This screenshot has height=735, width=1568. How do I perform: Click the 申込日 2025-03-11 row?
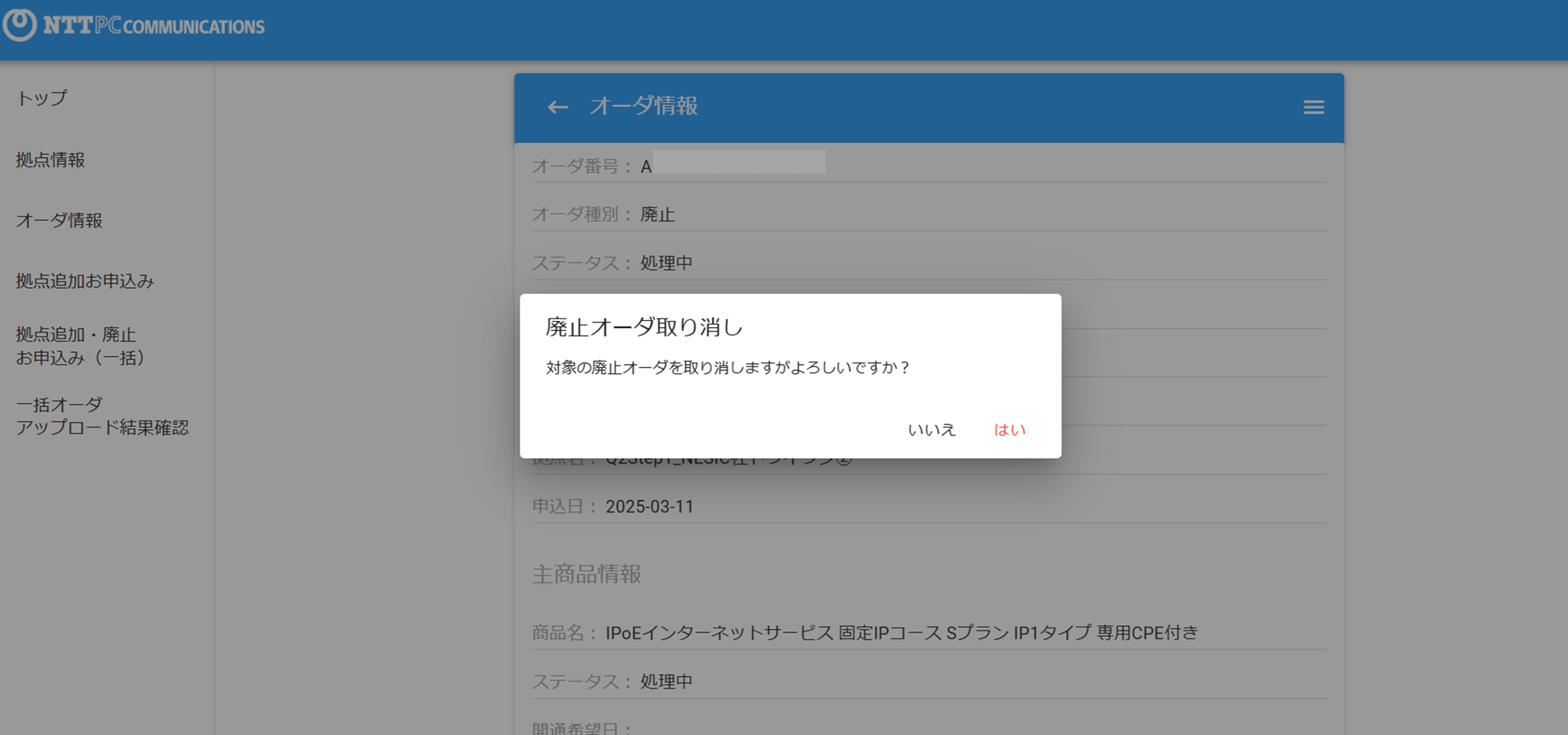point(929,507)
